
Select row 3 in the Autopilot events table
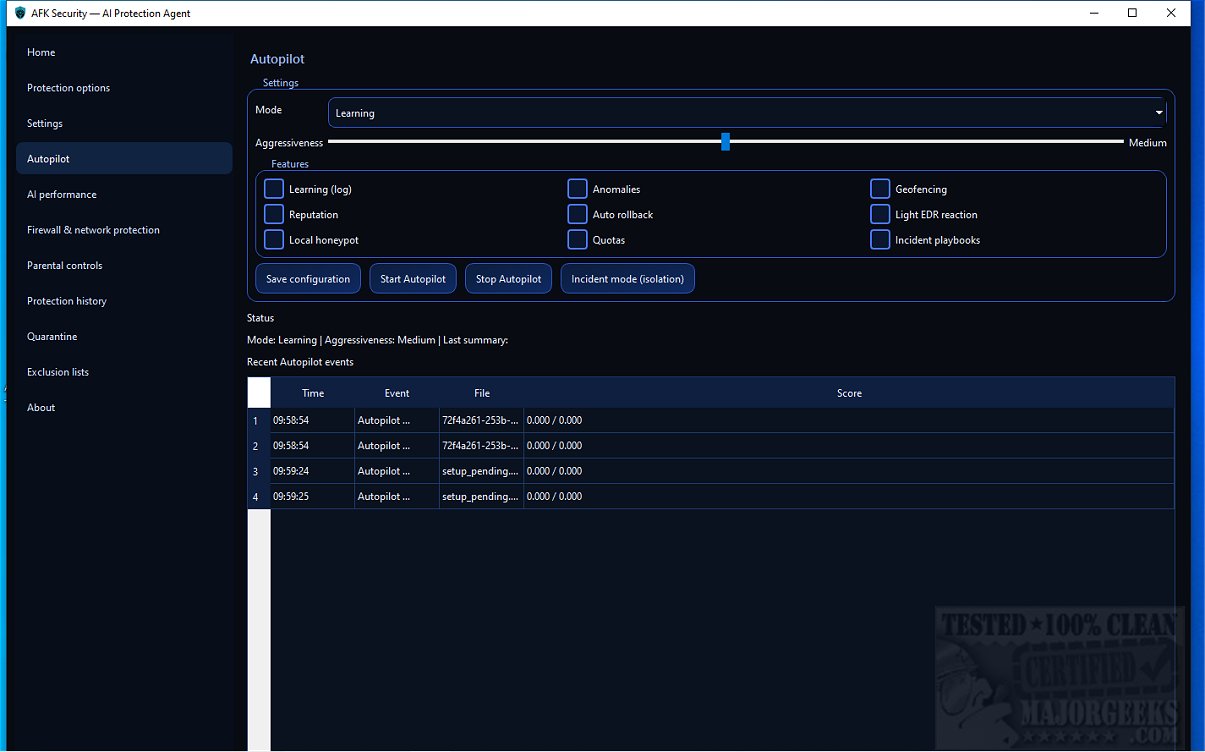click(256, 471)
